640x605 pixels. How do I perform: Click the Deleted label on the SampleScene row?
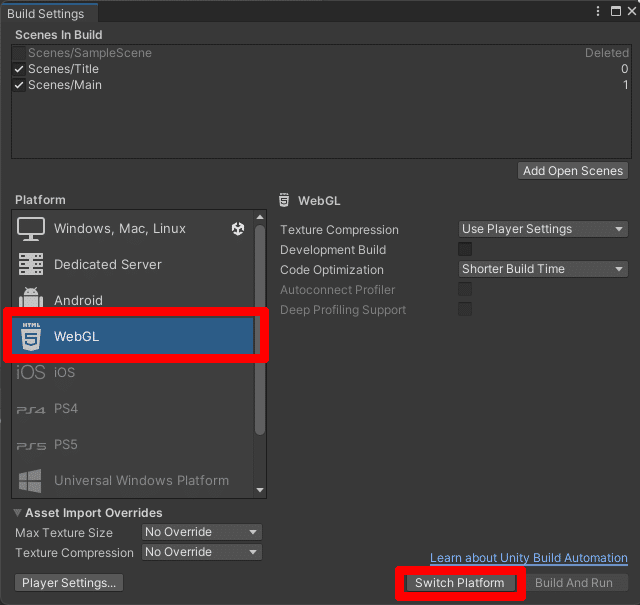tap(607, 53)
